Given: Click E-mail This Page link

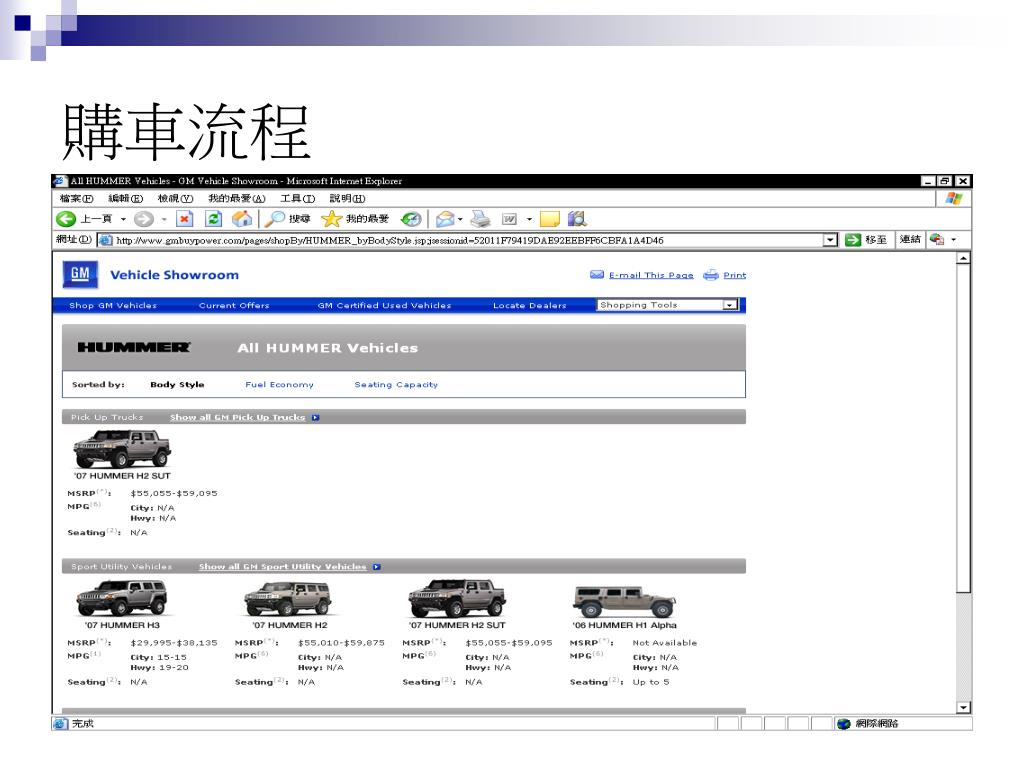Looking at the screenshot, I should [x=651, y=275].
